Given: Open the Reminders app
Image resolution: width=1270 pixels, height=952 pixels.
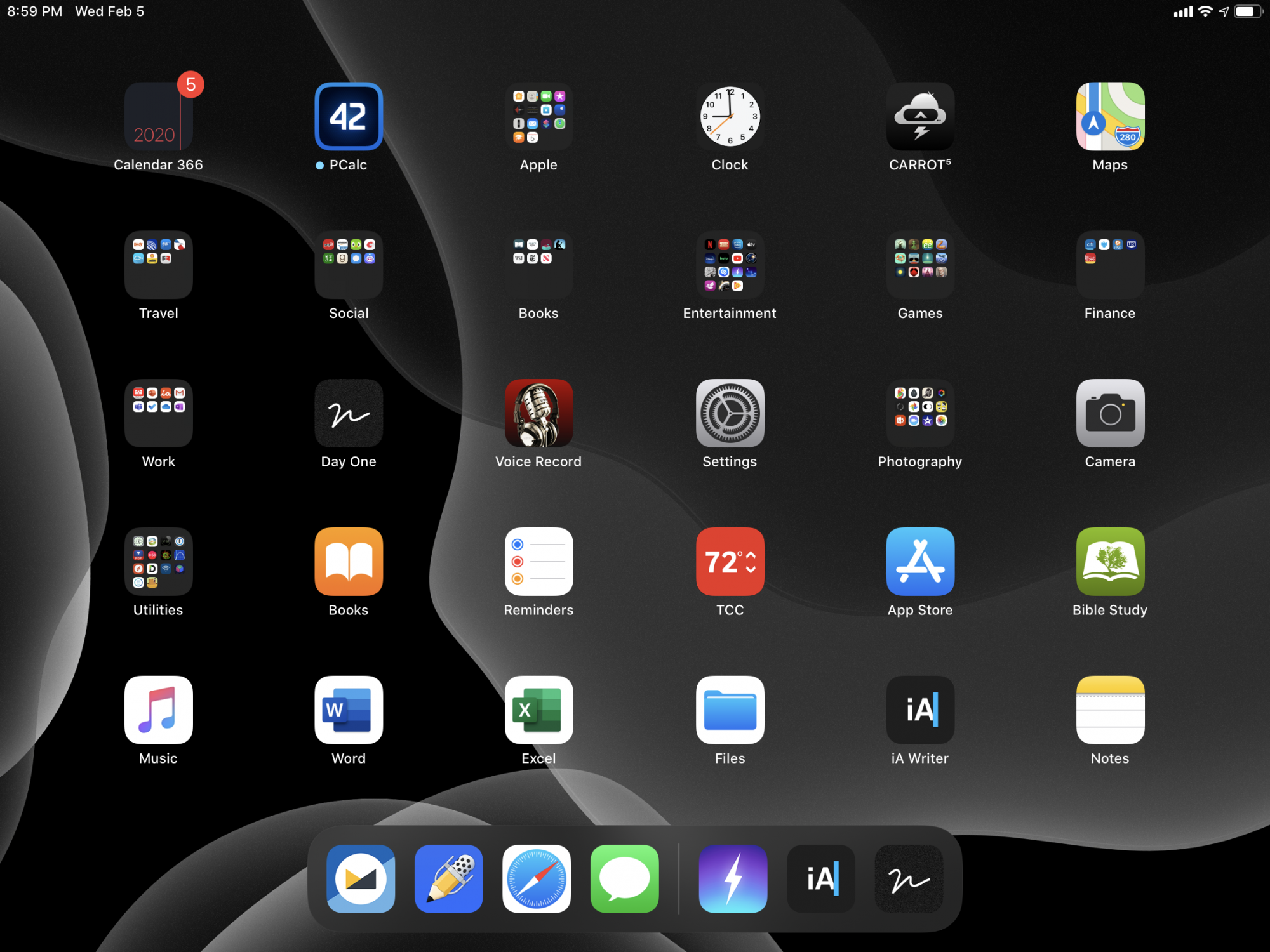Looking at the screenshot, I should pyautogui.click(x=539, y=562).
